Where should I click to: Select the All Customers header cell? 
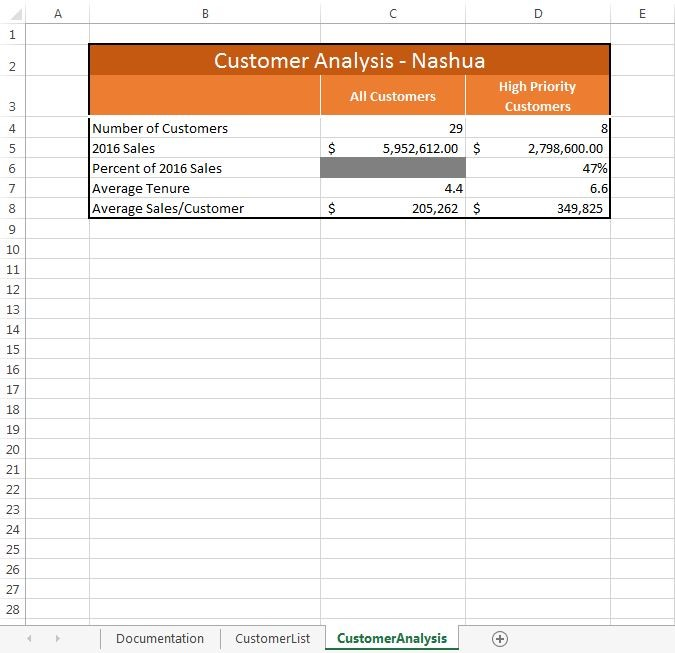click(393, 96)
